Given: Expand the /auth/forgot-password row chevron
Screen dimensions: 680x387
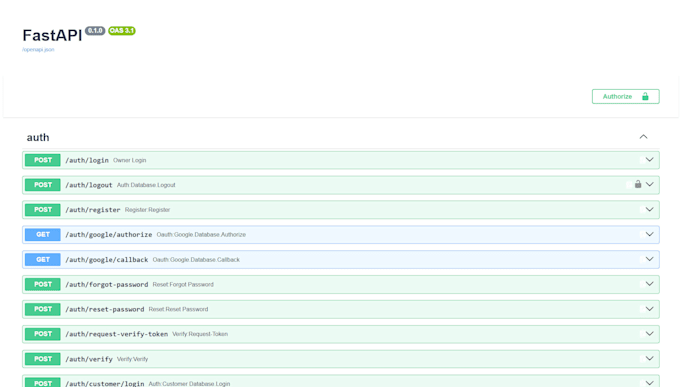Looking at the screenshot, I should click(x=649, y=284).
